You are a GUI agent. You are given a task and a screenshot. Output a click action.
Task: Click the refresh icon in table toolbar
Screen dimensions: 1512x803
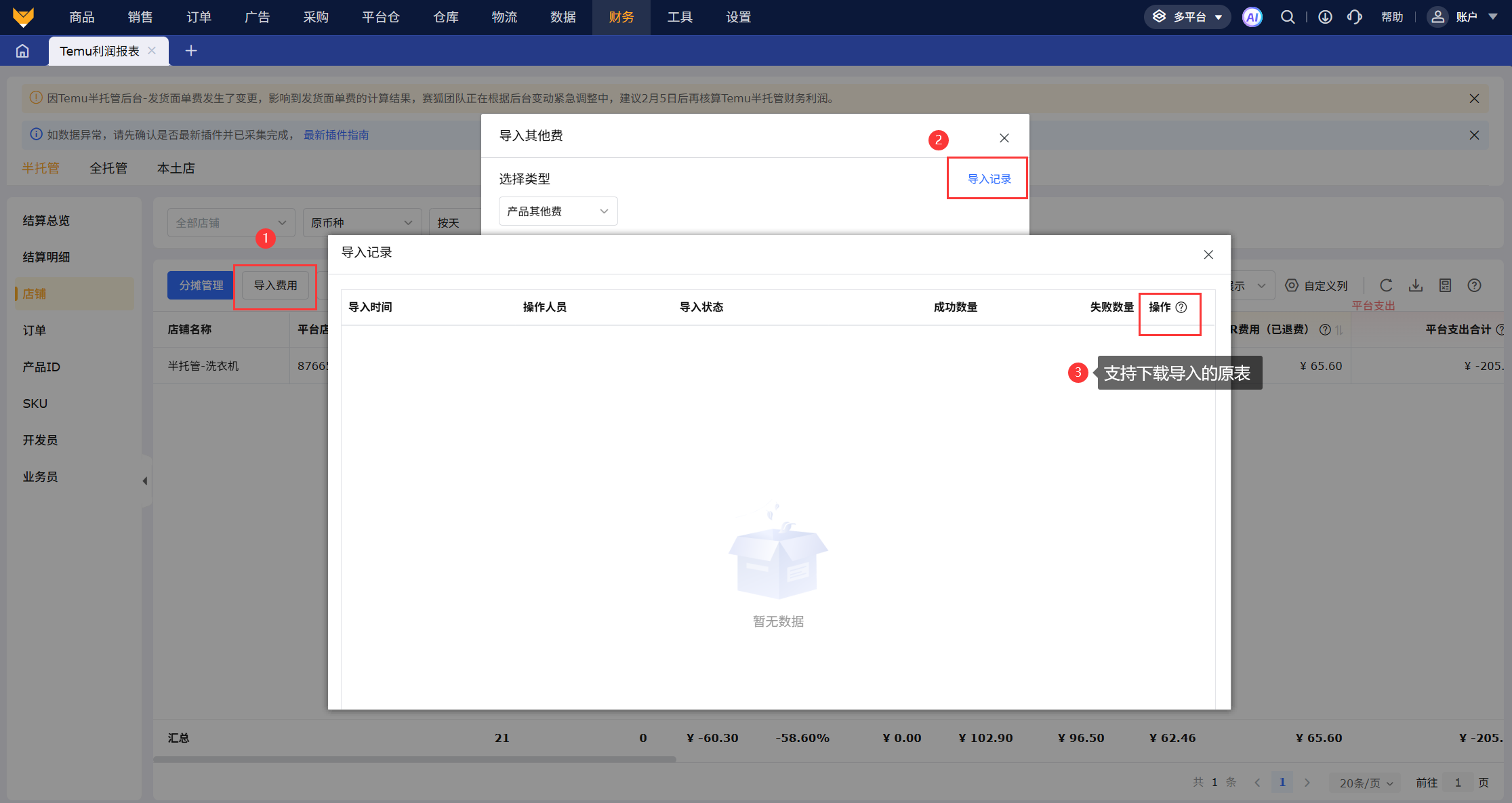[x=1386, y=285]
